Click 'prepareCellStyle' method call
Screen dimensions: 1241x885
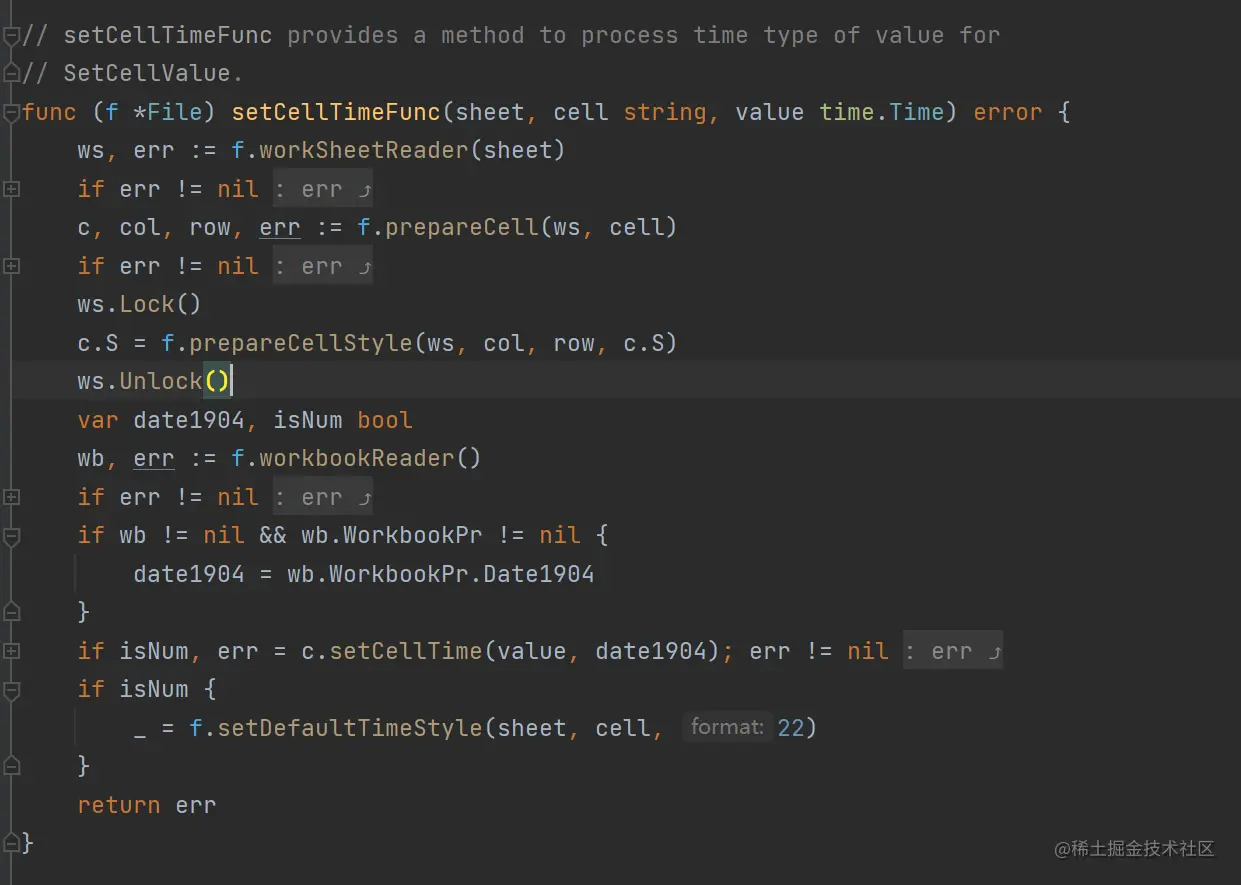301,343
